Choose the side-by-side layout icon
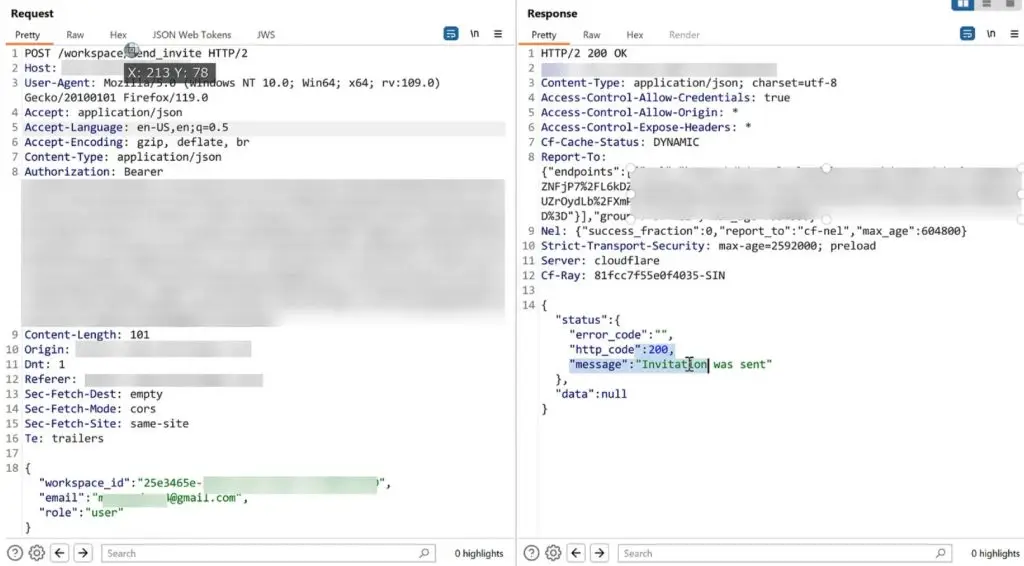The width and height of the screenshot is (1024, 566). pyautogui.click(x=963, y=4)
